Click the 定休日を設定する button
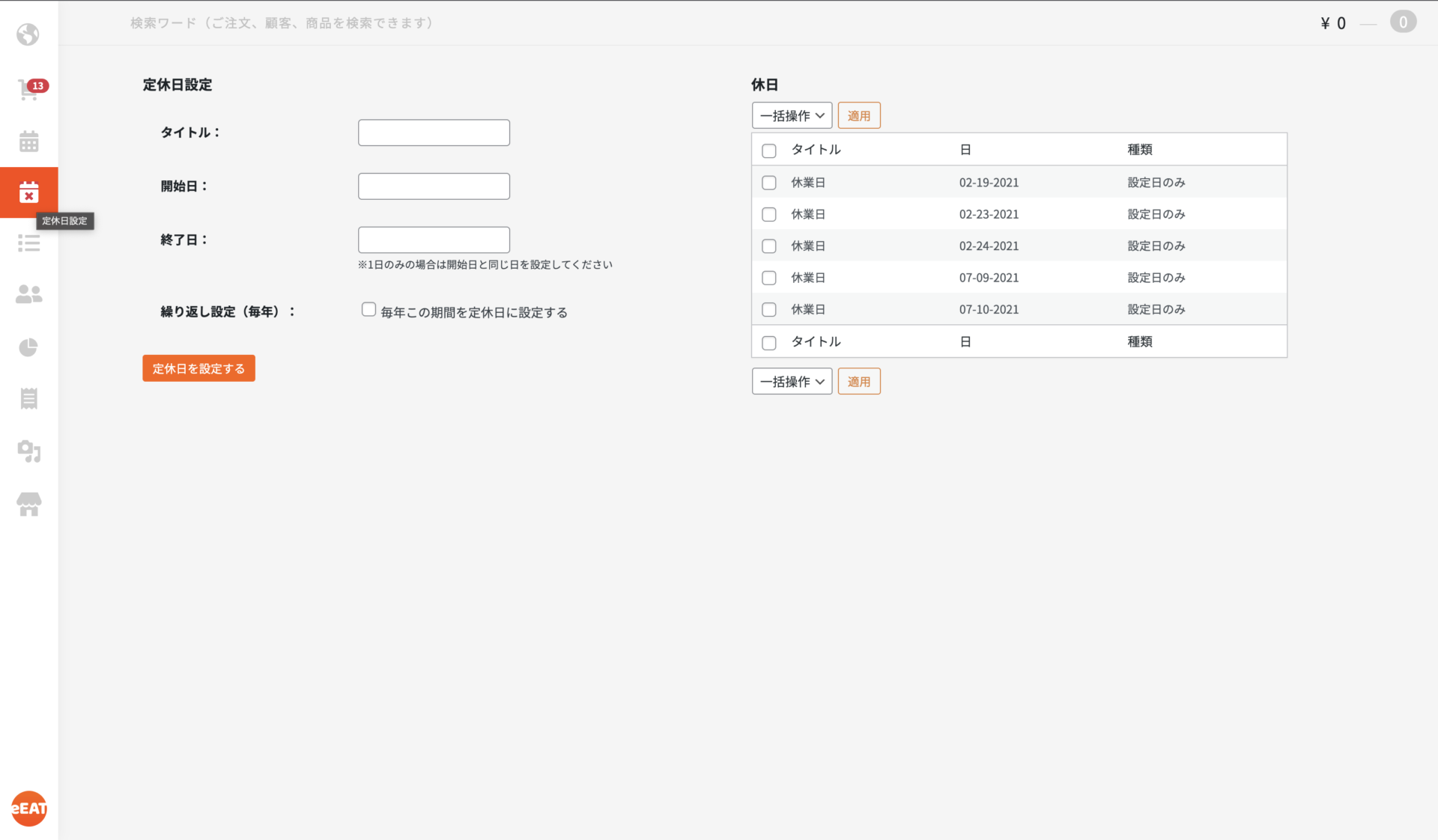1438x840 pixels. [198, 368]
